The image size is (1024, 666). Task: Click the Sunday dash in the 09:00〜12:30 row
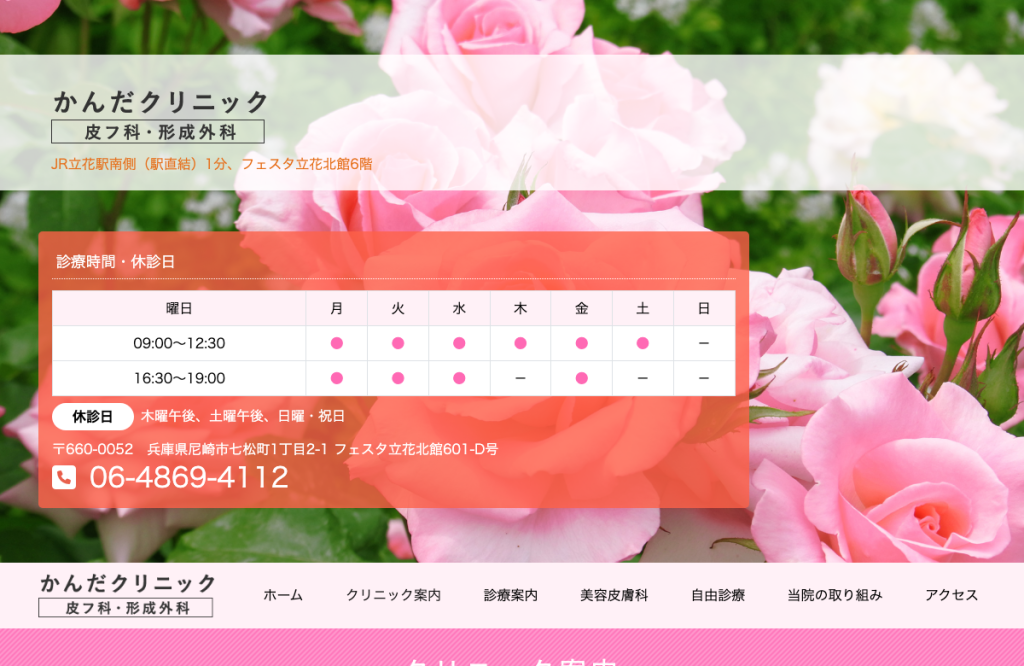[704, 343]
